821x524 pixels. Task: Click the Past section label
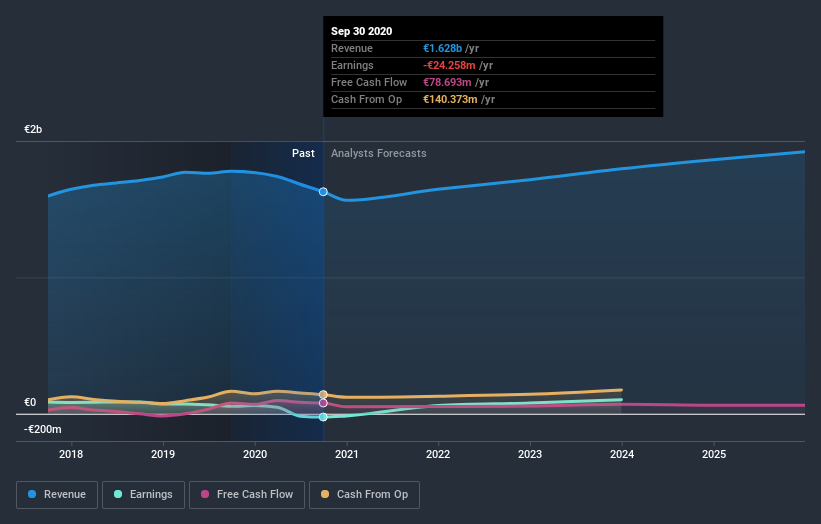click(x=303, y=153)
